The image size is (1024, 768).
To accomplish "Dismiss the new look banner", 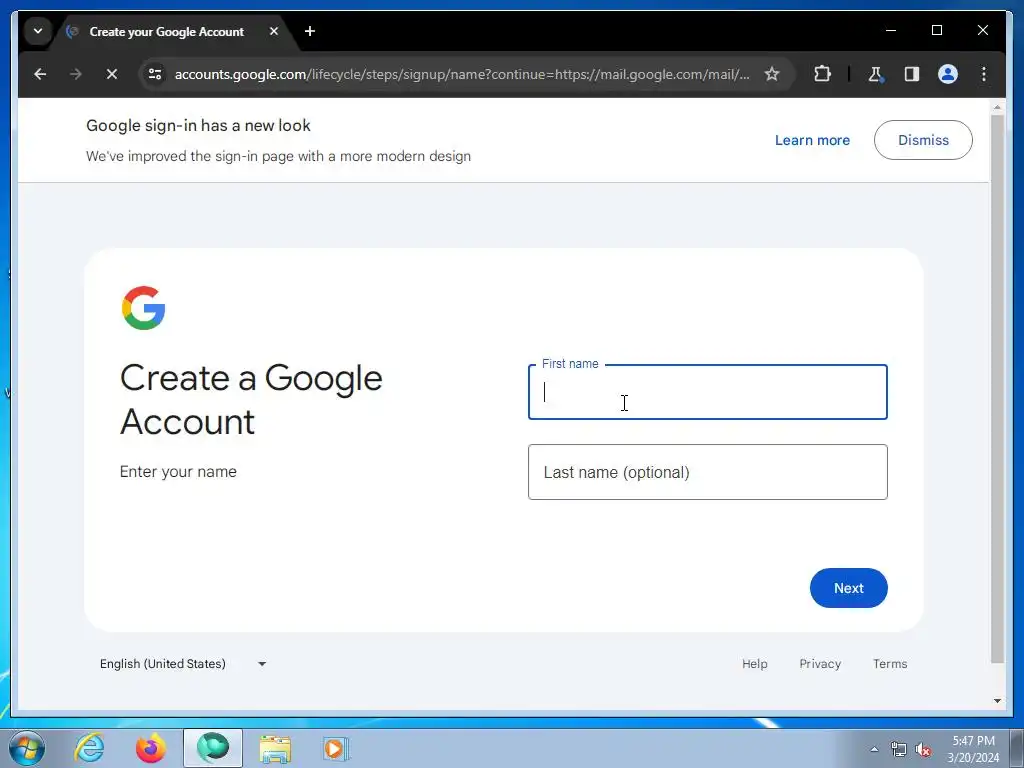I will coord(923,140).
